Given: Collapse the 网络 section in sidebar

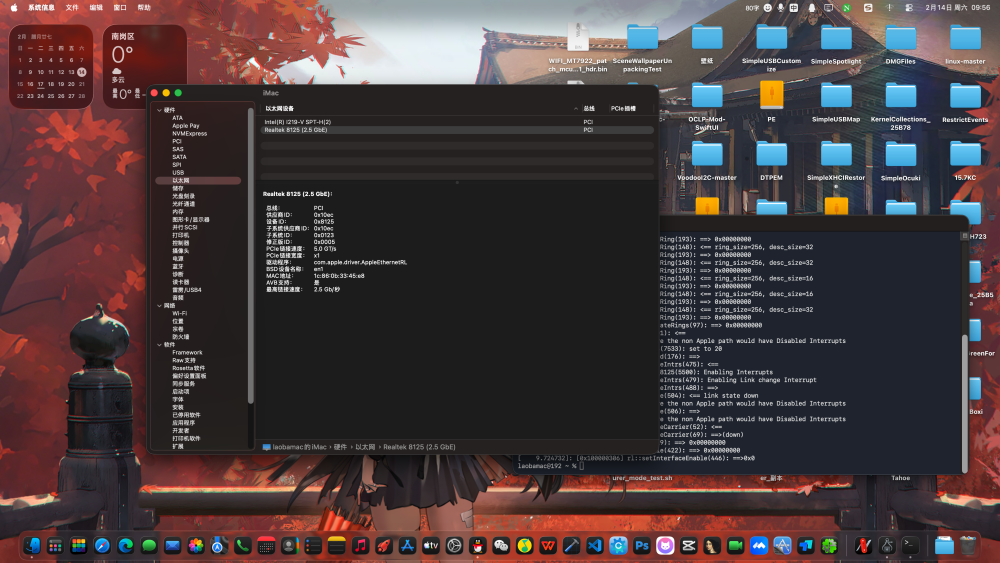Looking at the screenshot, I should pyautogui.click(x=159, y=306).
